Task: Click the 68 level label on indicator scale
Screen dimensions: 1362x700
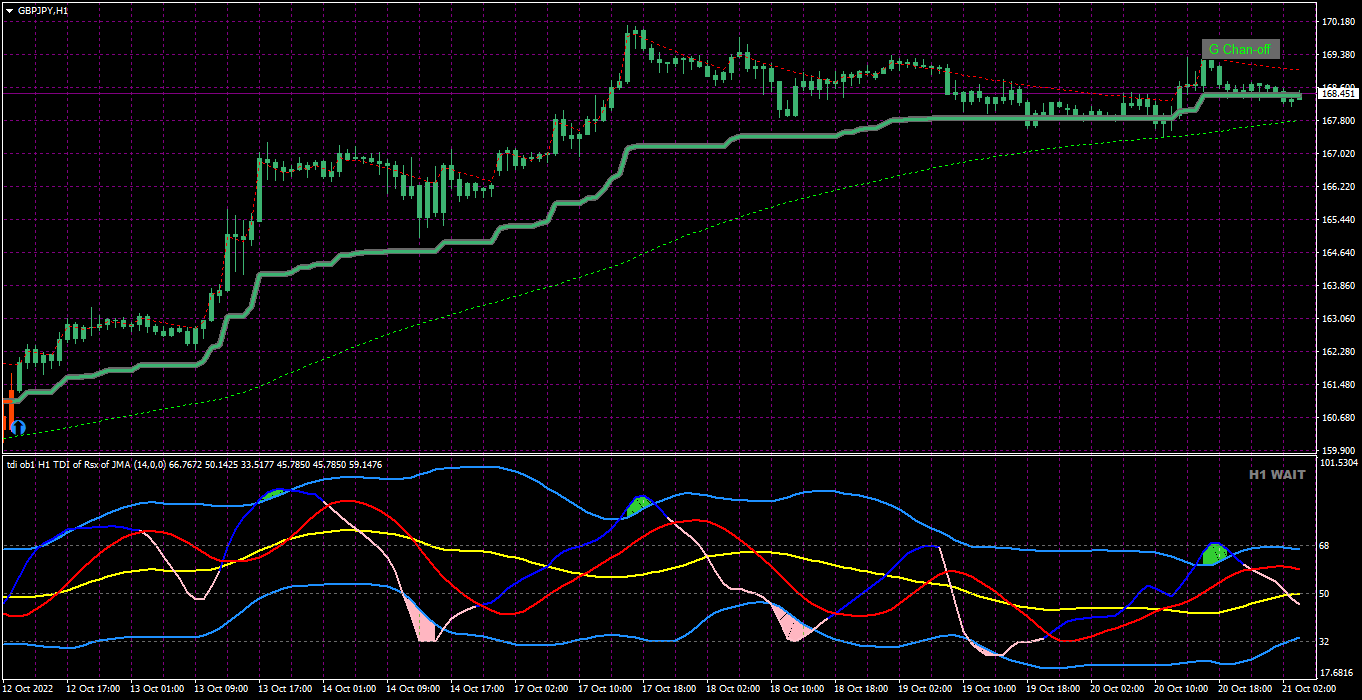Action: click(x=1326, y=546)
